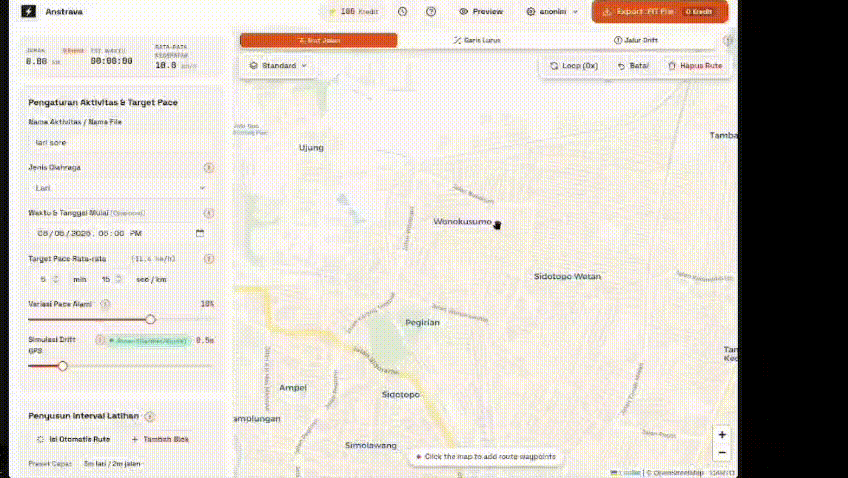
Task: Click the Tambah Blok button
Action: pyautogui.click(x=160, y=440)
